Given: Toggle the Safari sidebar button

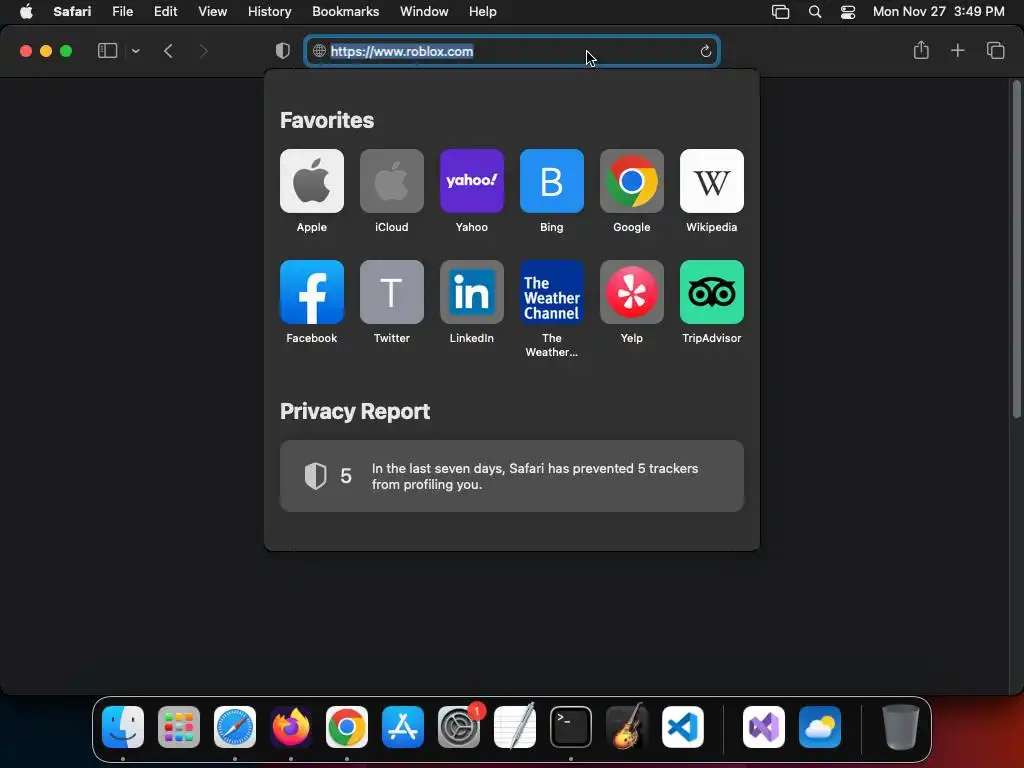Looking at the screenshot, I should [x=107, y=51].
